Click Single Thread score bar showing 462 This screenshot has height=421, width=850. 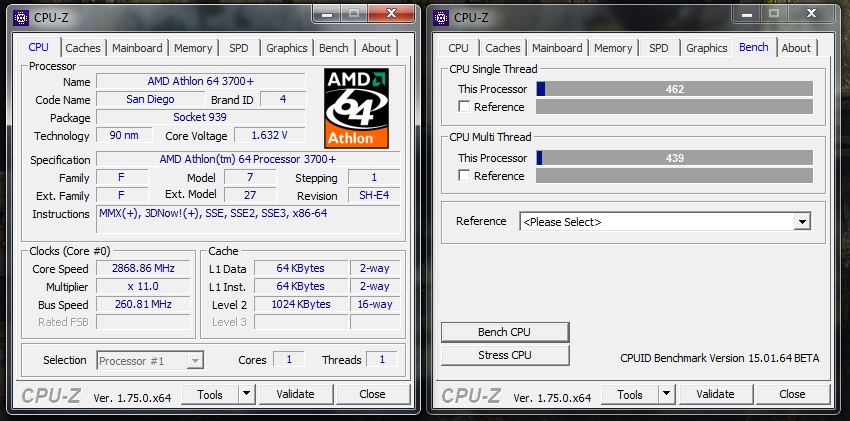(x=674, y=89)
